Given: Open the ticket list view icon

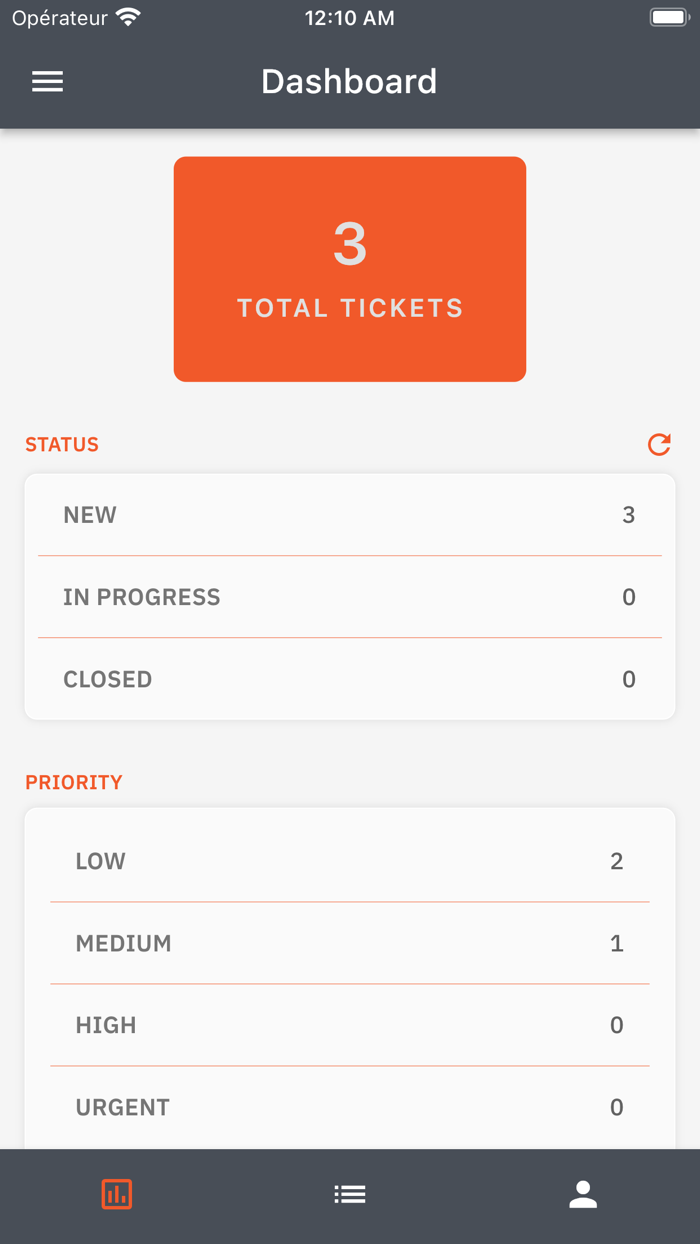Looking at the screenshot, I should (350, 1194).
